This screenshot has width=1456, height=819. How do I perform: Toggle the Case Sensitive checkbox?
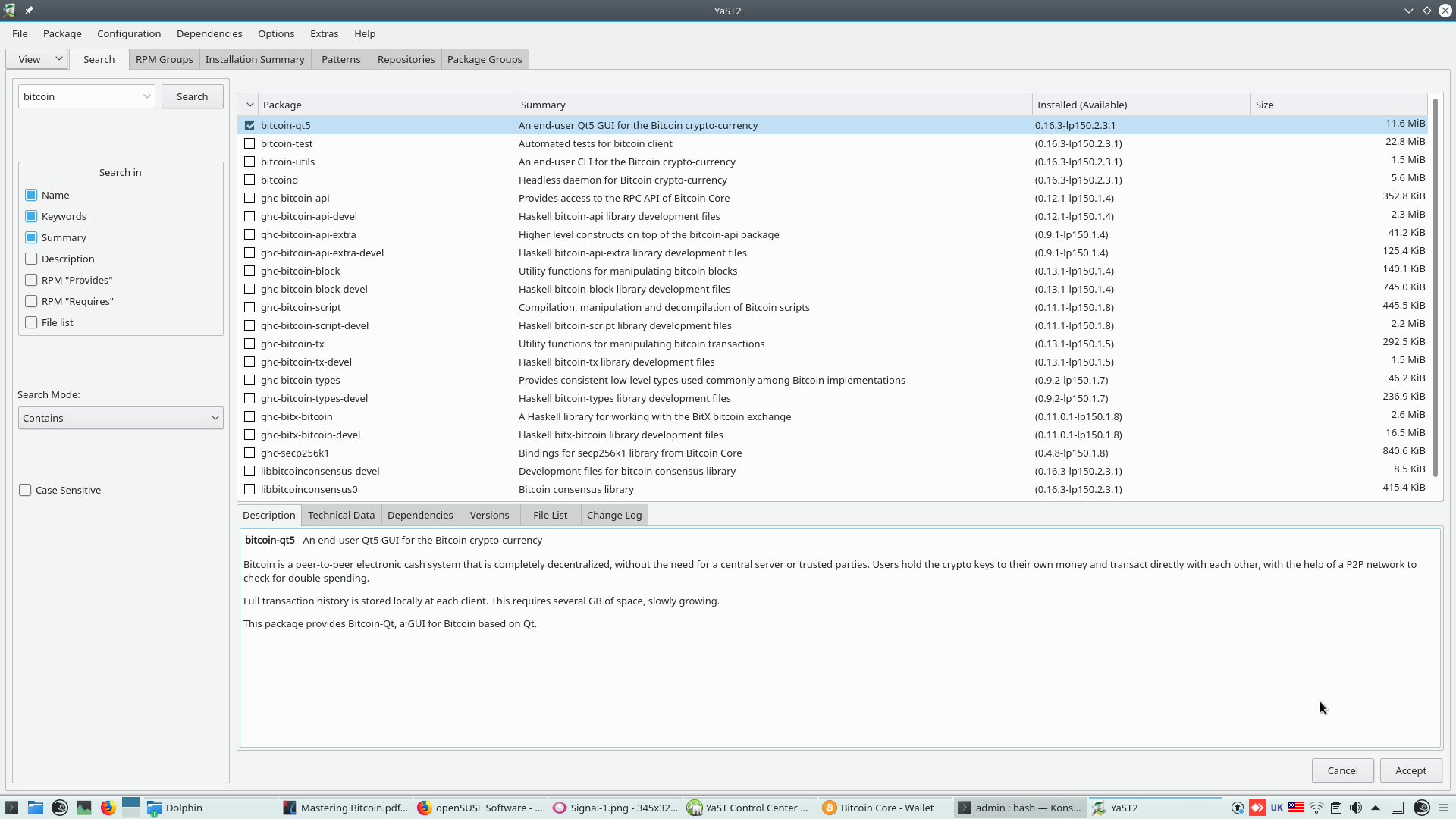pyautogui.click(x=25, y=490)
